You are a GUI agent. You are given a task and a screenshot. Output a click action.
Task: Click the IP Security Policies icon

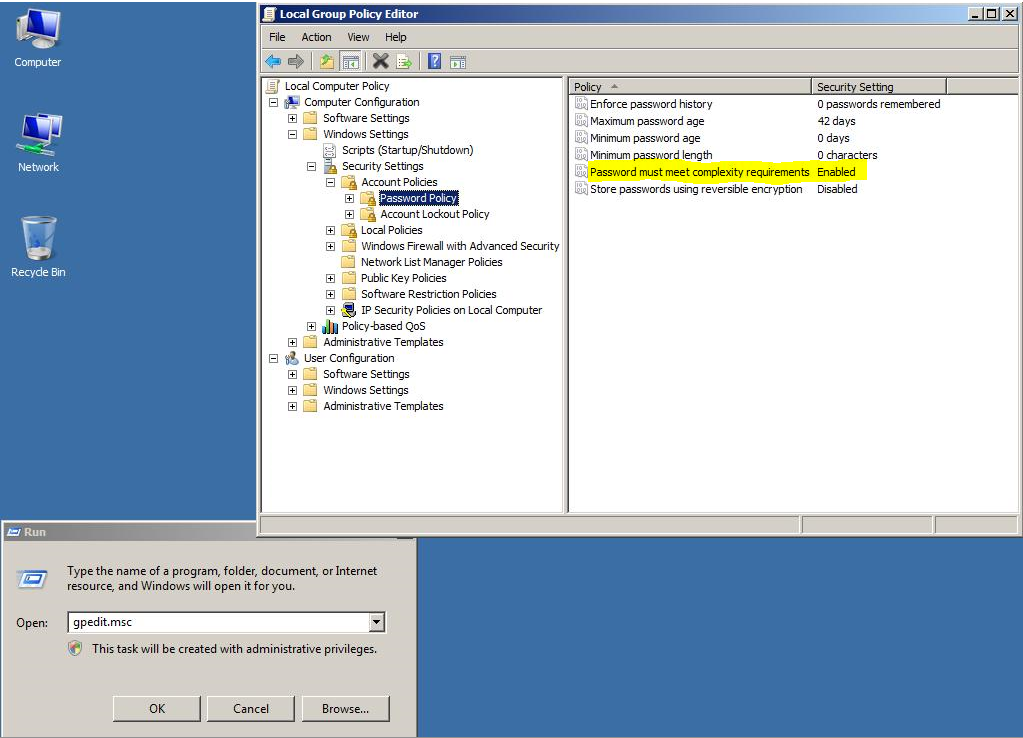pyautogui.click(x=350, y=310)
